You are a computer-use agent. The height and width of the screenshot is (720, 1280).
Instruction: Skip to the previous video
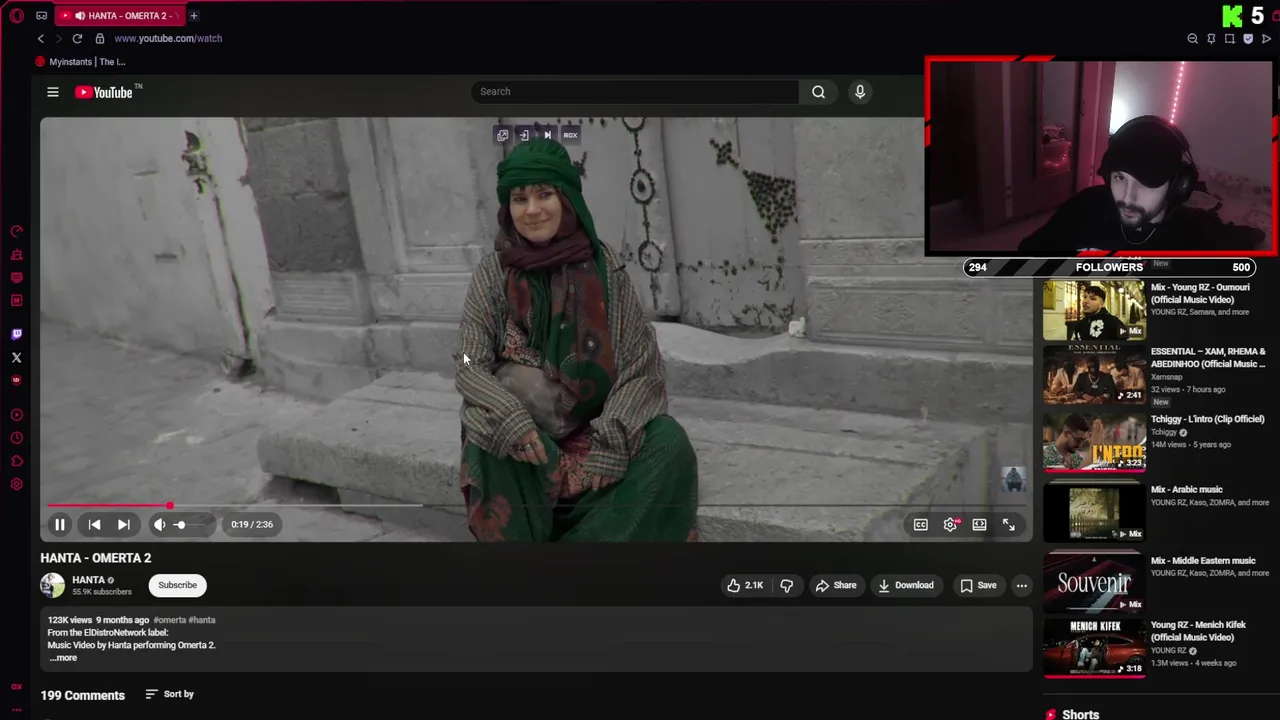pyautogui.click(x=94, y=524)
